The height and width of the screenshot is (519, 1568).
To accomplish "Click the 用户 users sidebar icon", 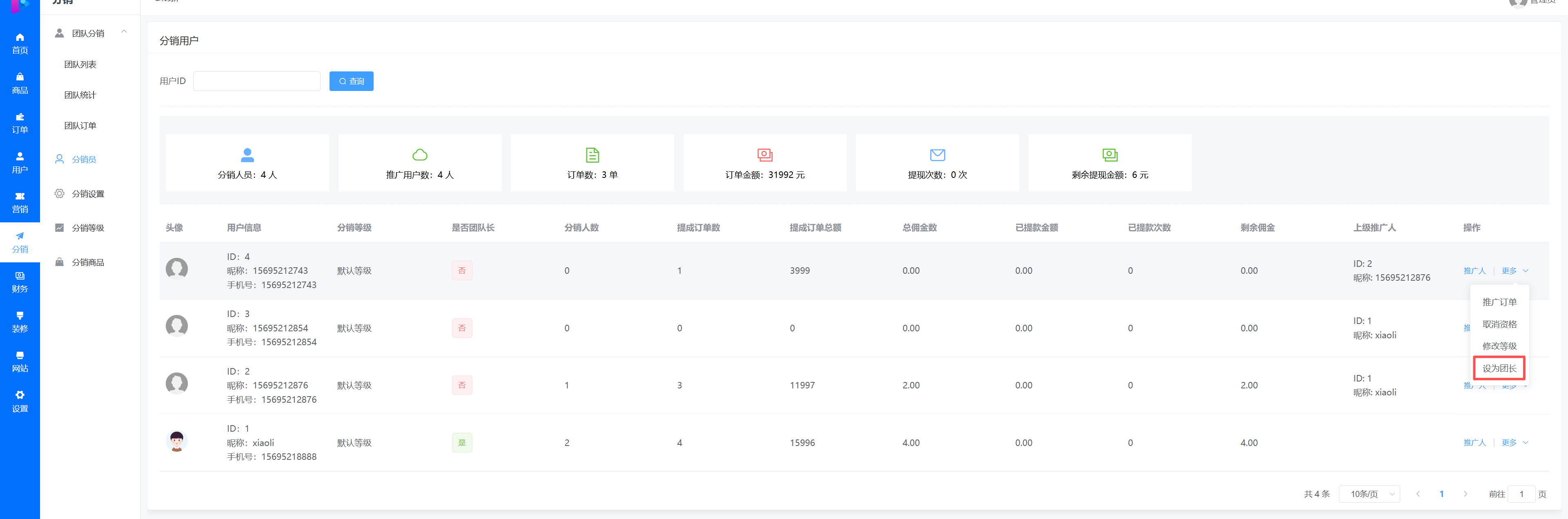I will 20,162.
